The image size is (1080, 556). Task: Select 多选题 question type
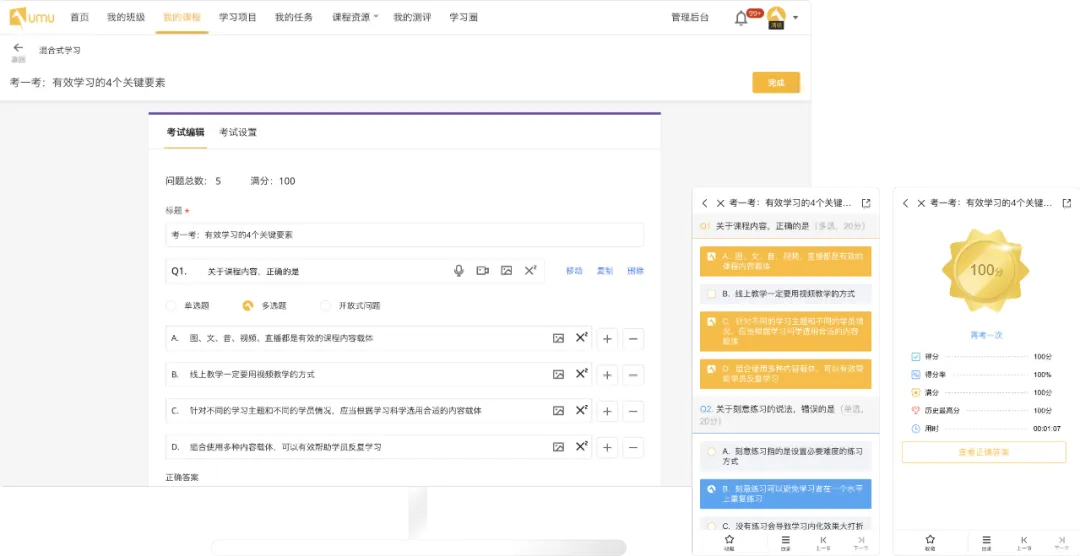tap(247, 306)
